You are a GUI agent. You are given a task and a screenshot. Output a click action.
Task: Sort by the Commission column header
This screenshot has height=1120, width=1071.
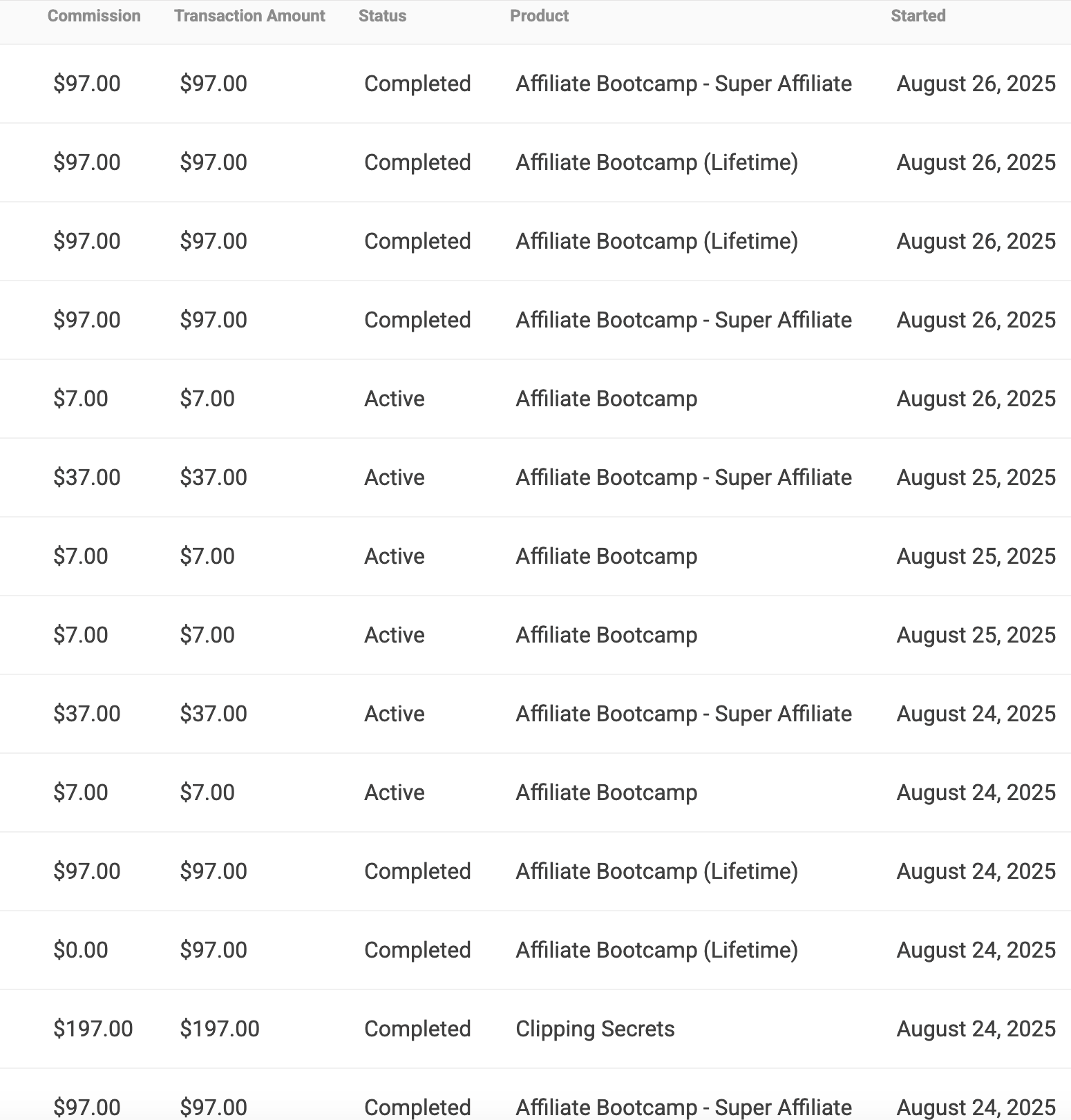coord(94,16)
